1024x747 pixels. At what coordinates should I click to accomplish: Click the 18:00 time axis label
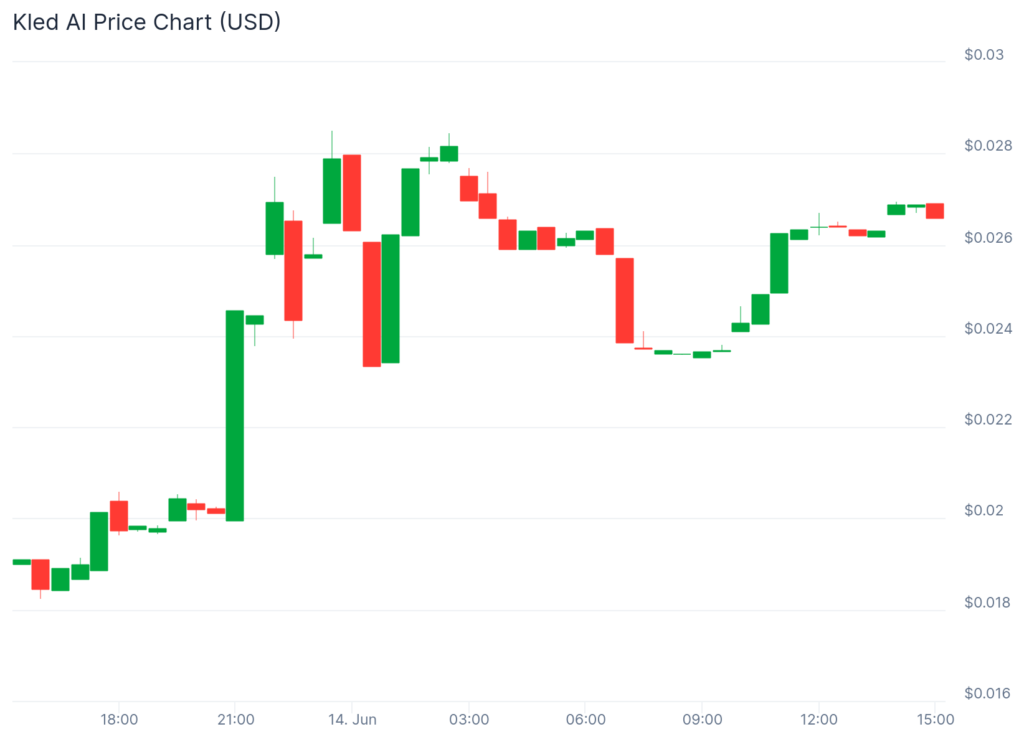point(118,720)
